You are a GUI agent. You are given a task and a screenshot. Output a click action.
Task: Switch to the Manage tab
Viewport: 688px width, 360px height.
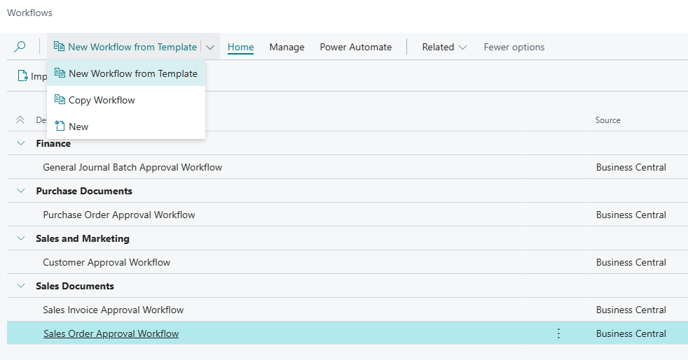pyautogui.click(x=287, y=47)
